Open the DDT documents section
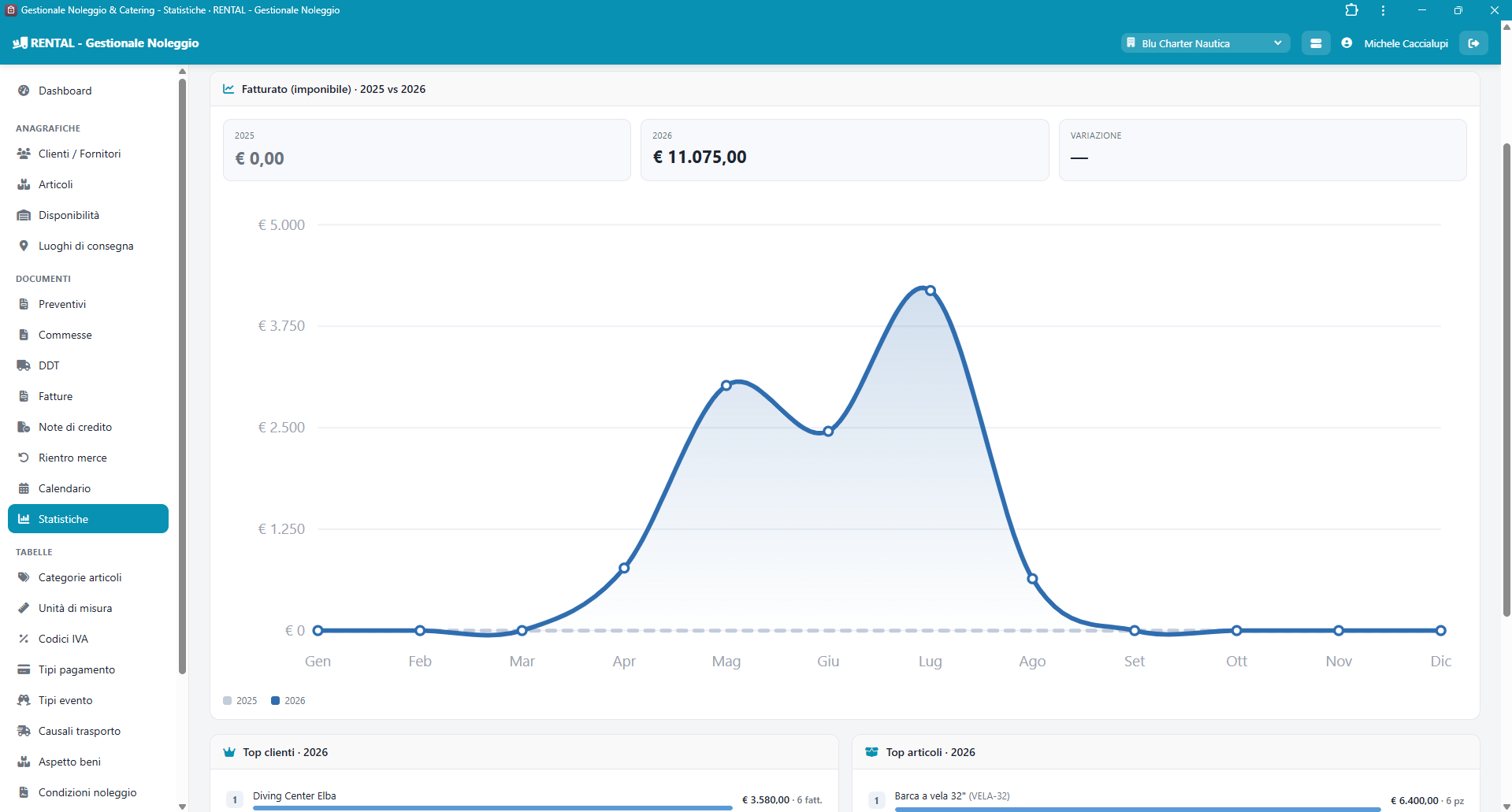This screenshot has width=1512, height=812. 88,365
